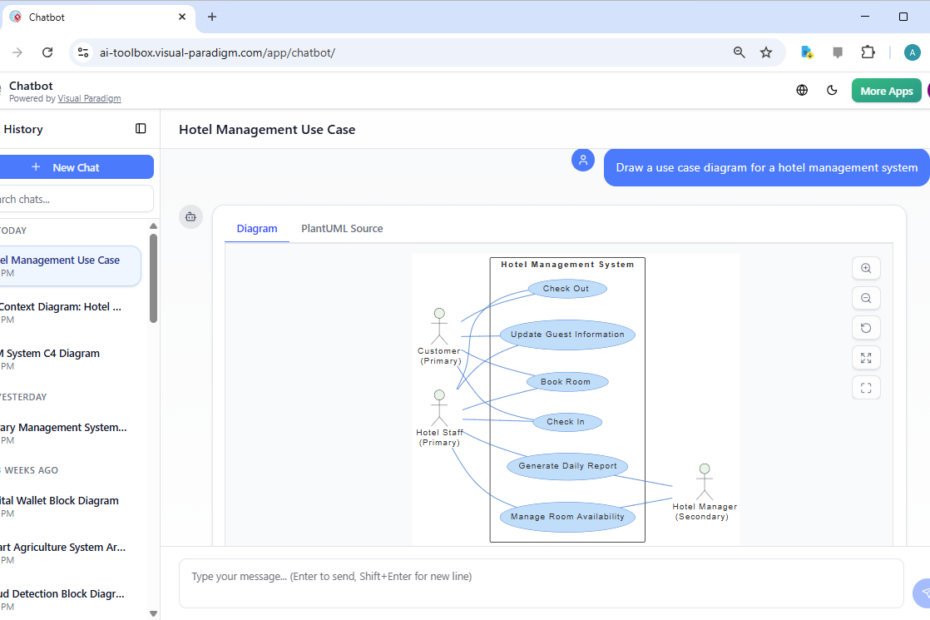Start a New Chat
The height and width of the screenshot is (620, 930).
click(77, 166)
